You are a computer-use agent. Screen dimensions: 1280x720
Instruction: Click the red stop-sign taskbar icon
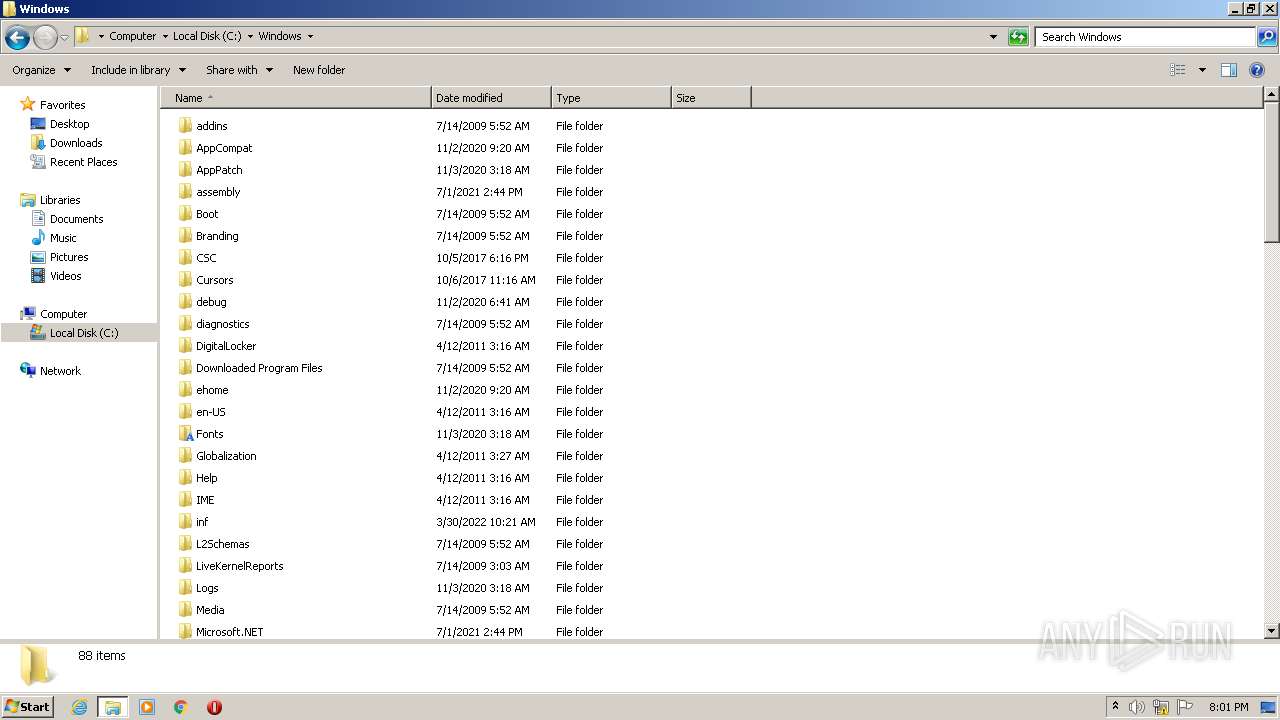(x=214, y=707)
